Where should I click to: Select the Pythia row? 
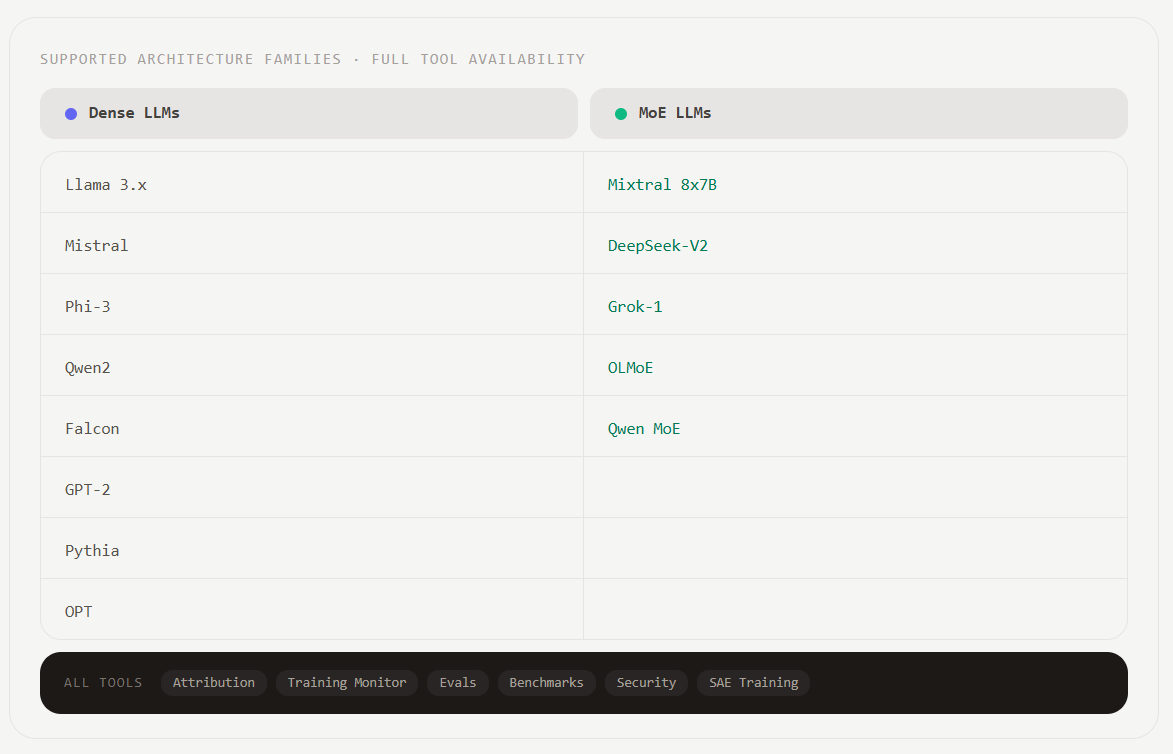pos(312,548)
